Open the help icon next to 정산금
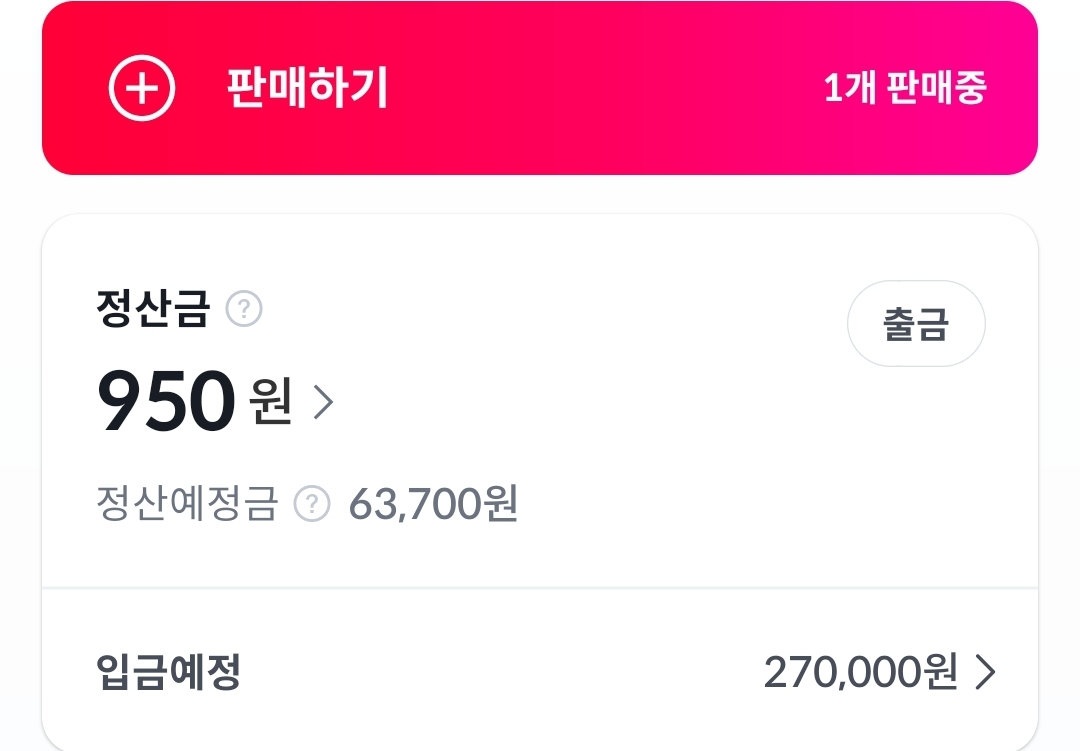Viewport: 1080px width, 751px height. point(244,309)
